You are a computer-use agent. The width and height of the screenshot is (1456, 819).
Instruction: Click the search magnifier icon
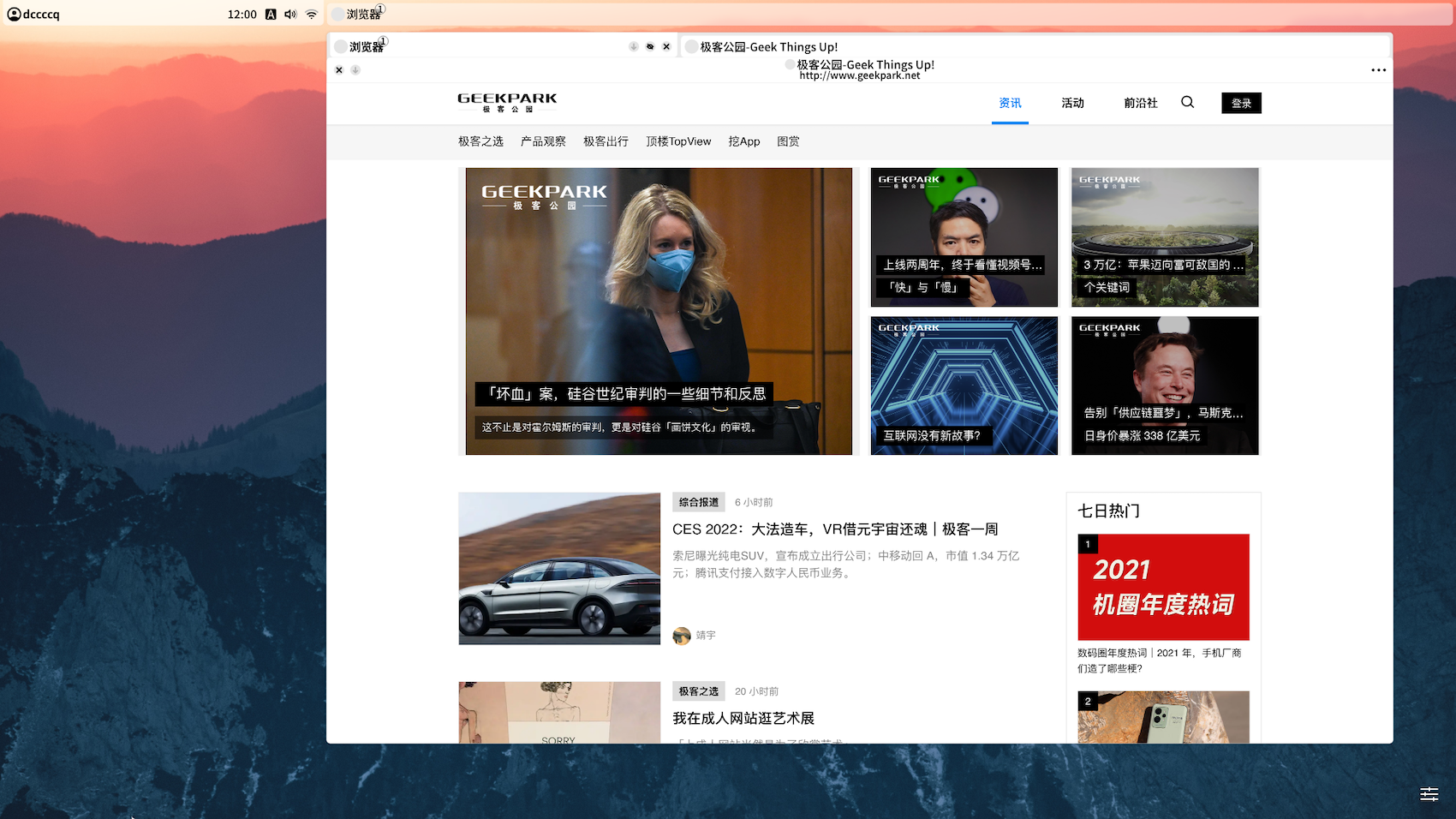(1187, 102)
